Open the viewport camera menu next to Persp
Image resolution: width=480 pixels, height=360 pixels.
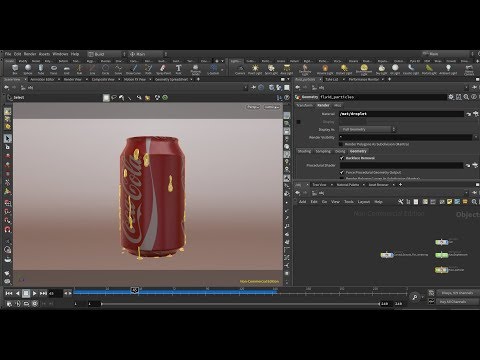[x=272, y=107]
